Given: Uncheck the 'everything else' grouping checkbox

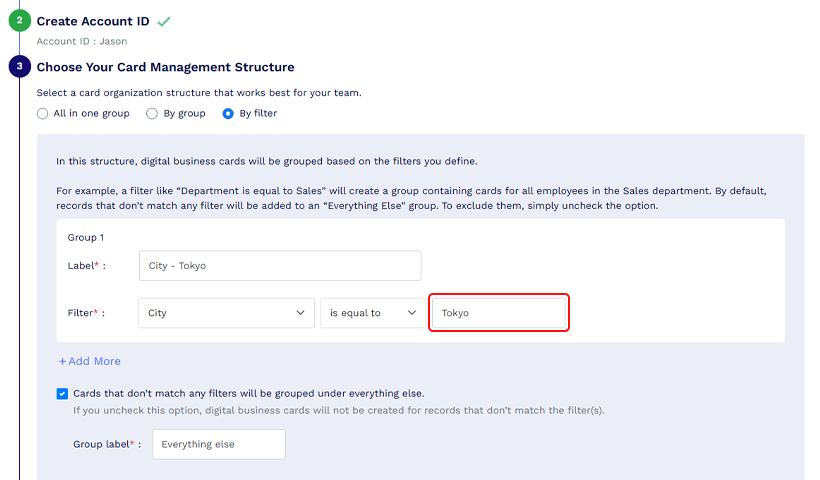Looking at the screenshot, I should (x=62, y=394).
